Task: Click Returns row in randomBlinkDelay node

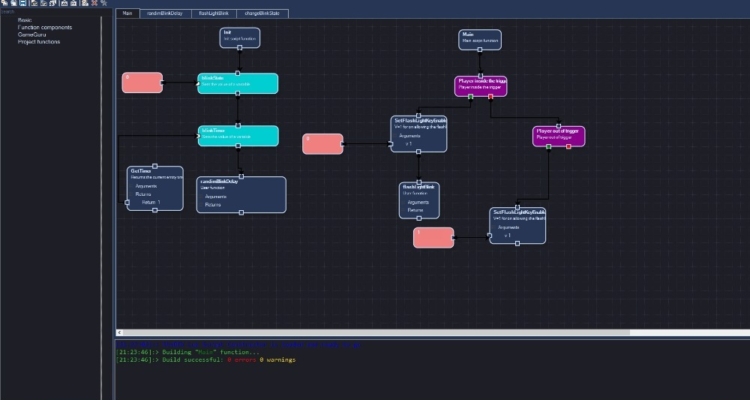Action: tap(213, 205)
